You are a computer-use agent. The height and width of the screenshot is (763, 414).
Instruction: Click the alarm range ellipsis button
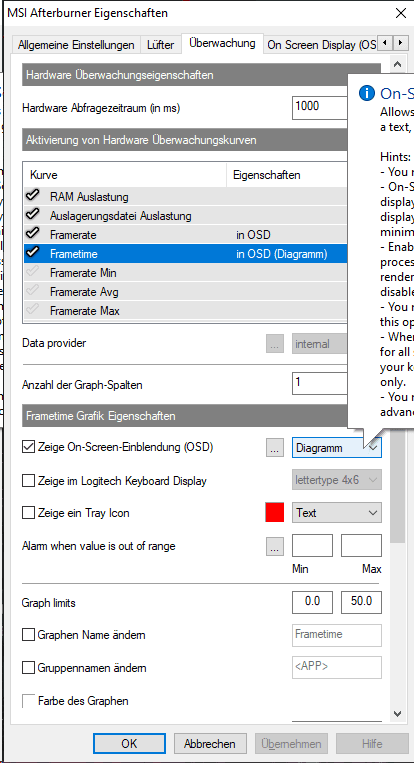[x=275, y=546]
